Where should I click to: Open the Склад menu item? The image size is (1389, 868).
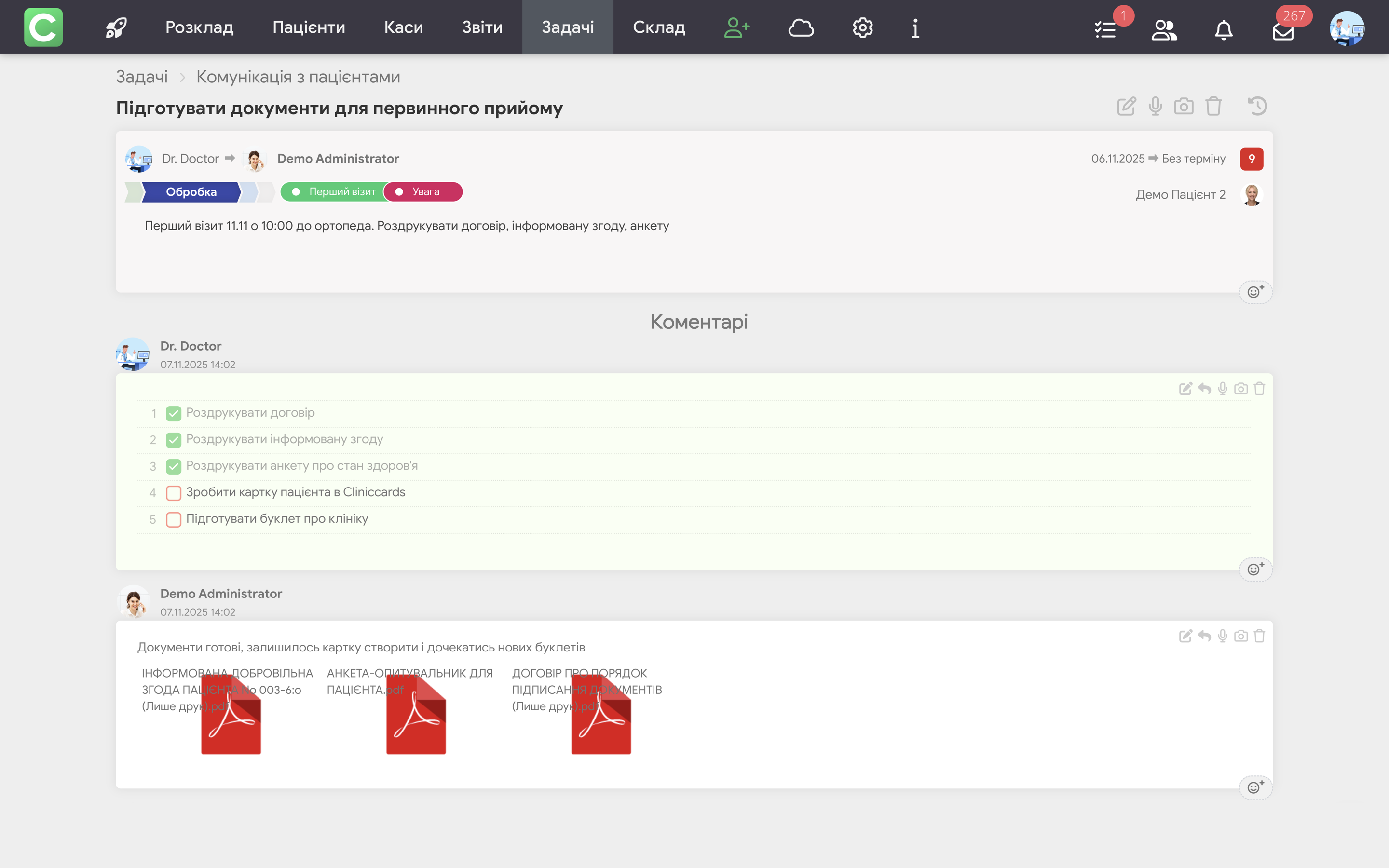[659, 27]
